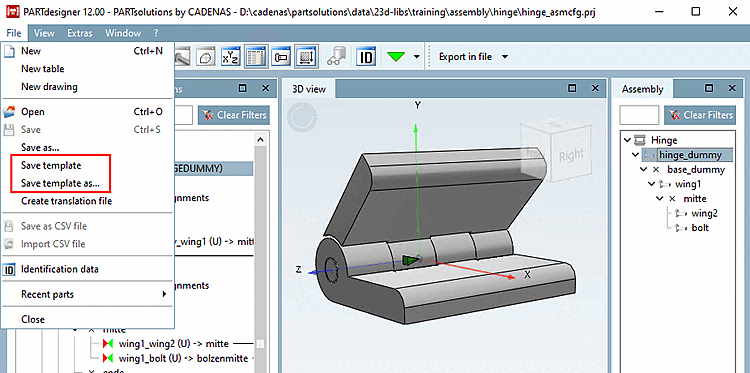This screenshot has height=373, width=750.
Task: Open the View menu
Action: click(x=44, y=33)
